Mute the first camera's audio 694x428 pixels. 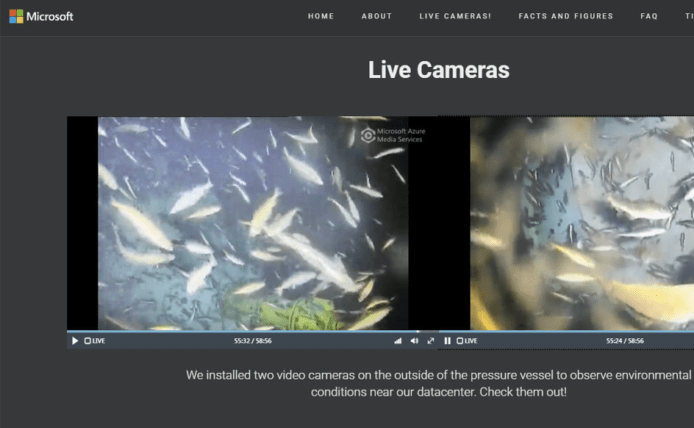(x=414, y=341)
